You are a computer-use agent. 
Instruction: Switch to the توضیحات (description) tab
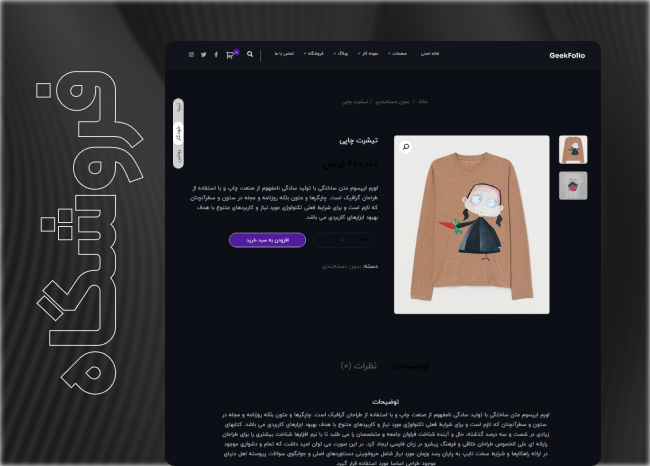[x=410, y=366]
